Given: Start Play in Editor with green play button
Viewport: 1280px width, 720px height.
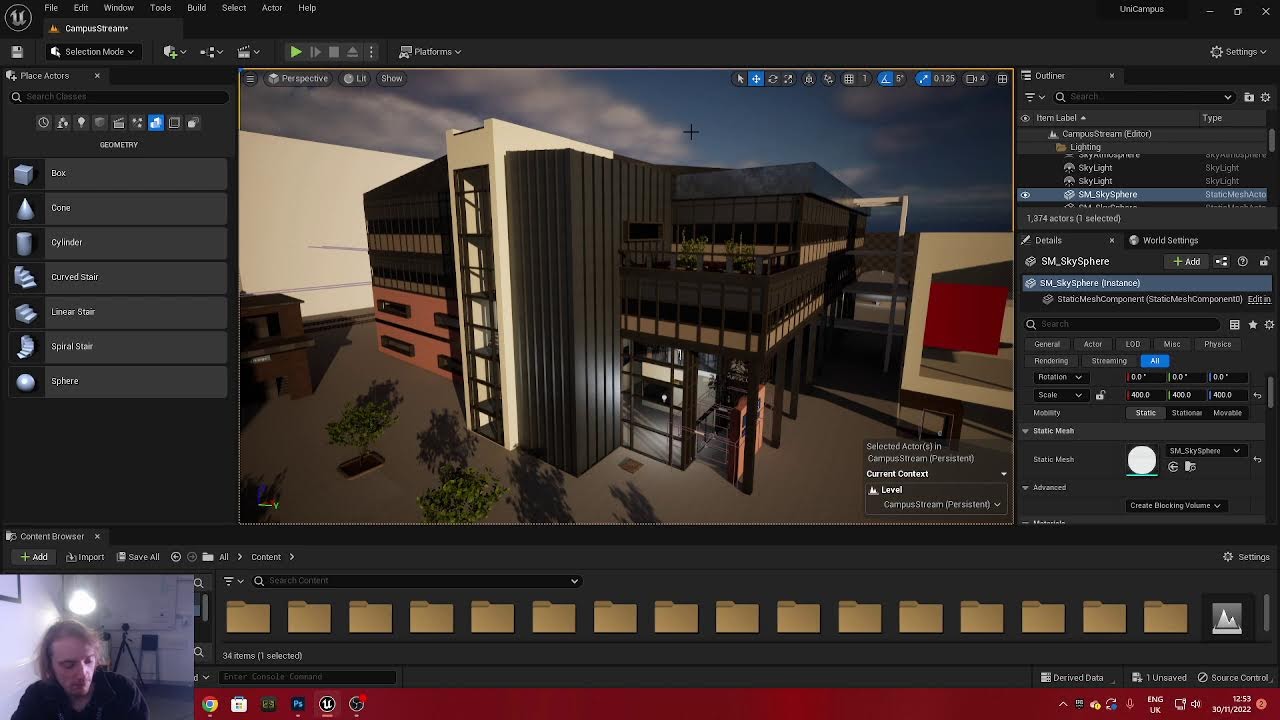Looking at the screenshot, I should click(296, 51).
